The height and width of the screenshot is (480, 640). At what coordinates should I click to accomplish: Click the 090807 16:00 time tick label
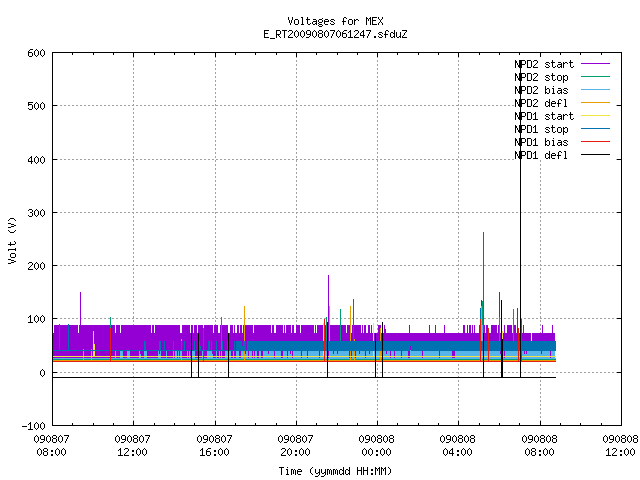(214, 446)
